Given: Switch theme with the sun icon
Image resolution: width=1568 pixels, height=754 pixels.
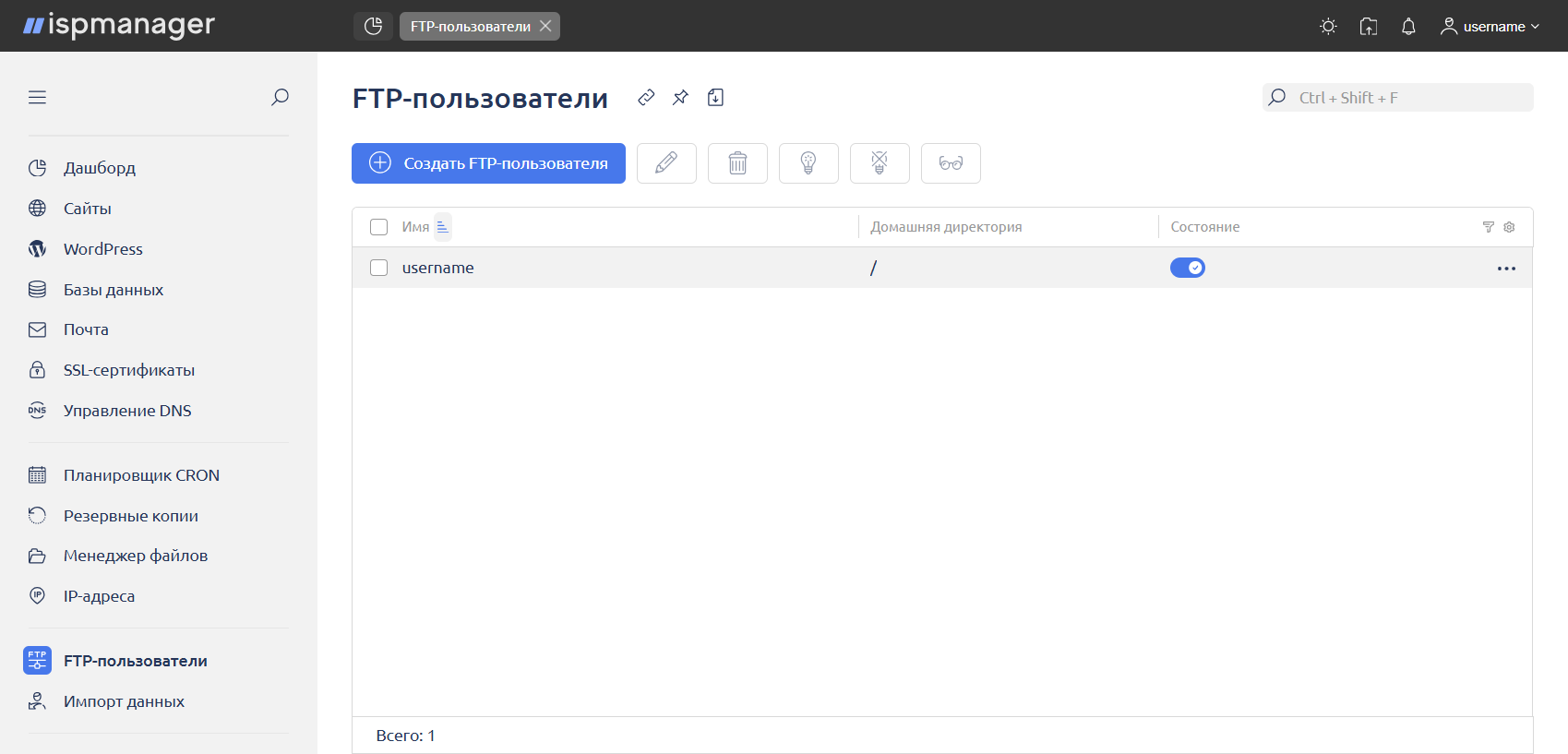Looking at the screenshot, I should [1328, 27].
